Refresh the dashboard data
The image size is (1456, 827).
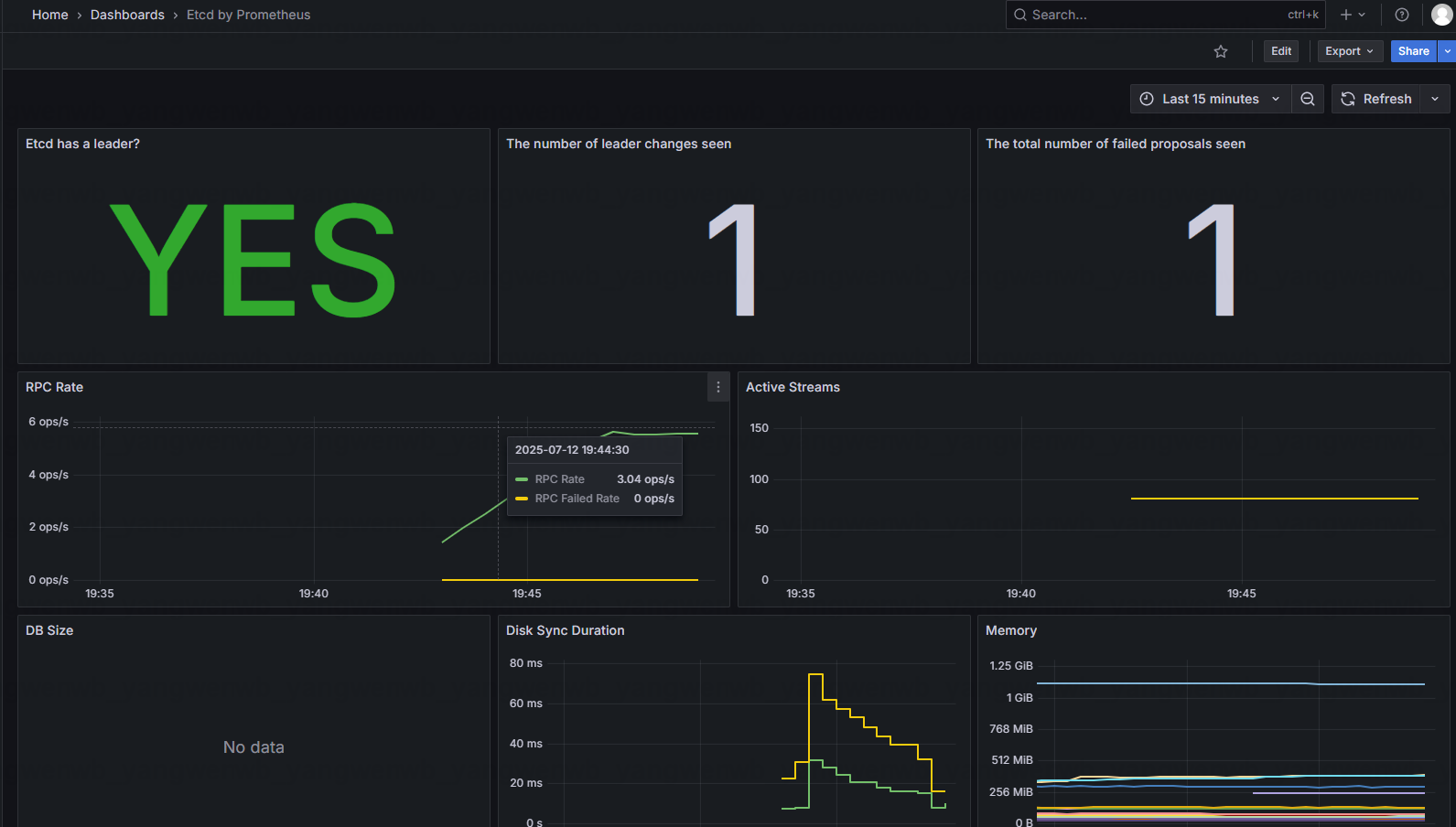pyautogui.click(x=1376, y=99)
